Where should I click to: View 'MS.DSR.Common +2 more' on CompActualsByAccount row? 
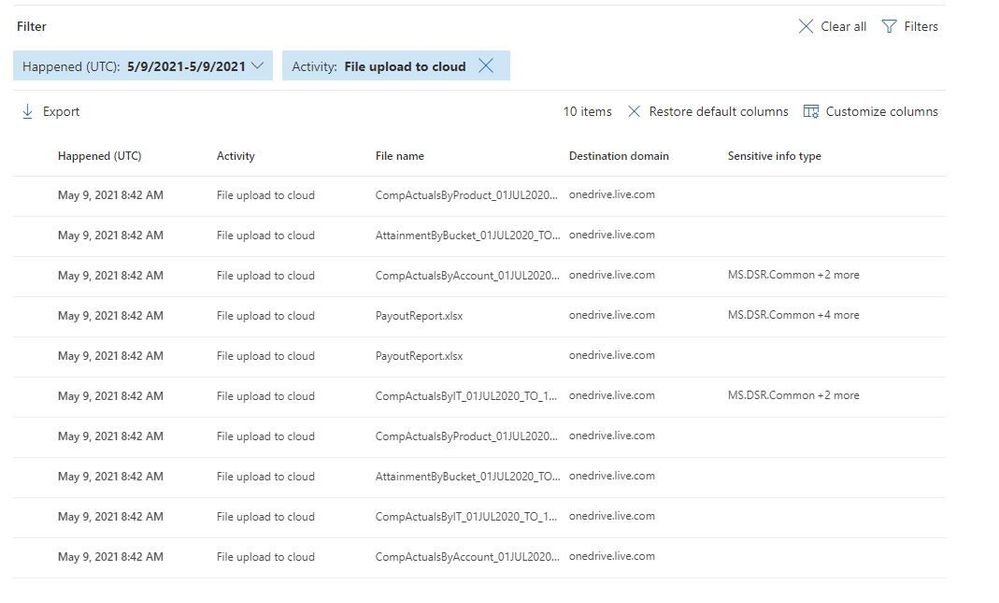(x=794, y=275)
